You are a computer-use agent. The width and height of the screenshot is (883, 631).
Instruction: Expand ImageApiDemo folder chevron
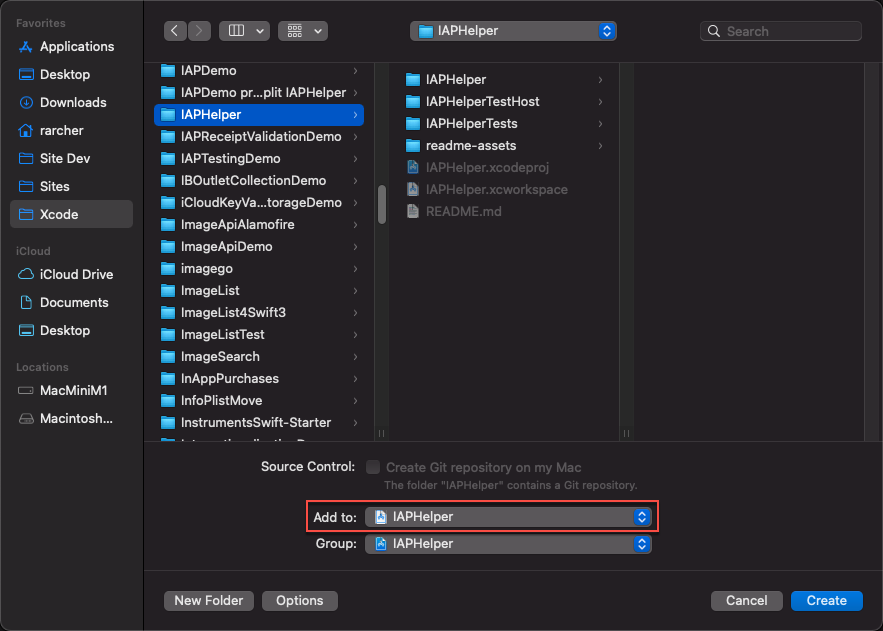(x=355, y=247)
